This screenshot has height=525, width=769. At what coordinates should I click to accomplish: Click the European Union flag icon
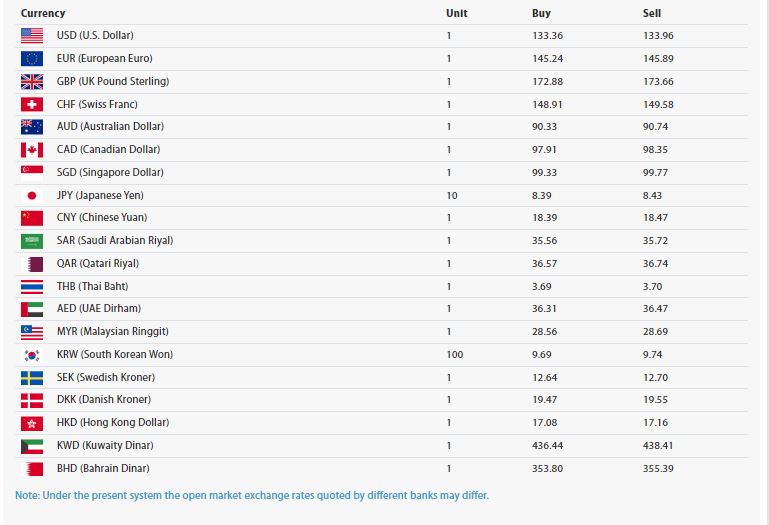point(31,59)
